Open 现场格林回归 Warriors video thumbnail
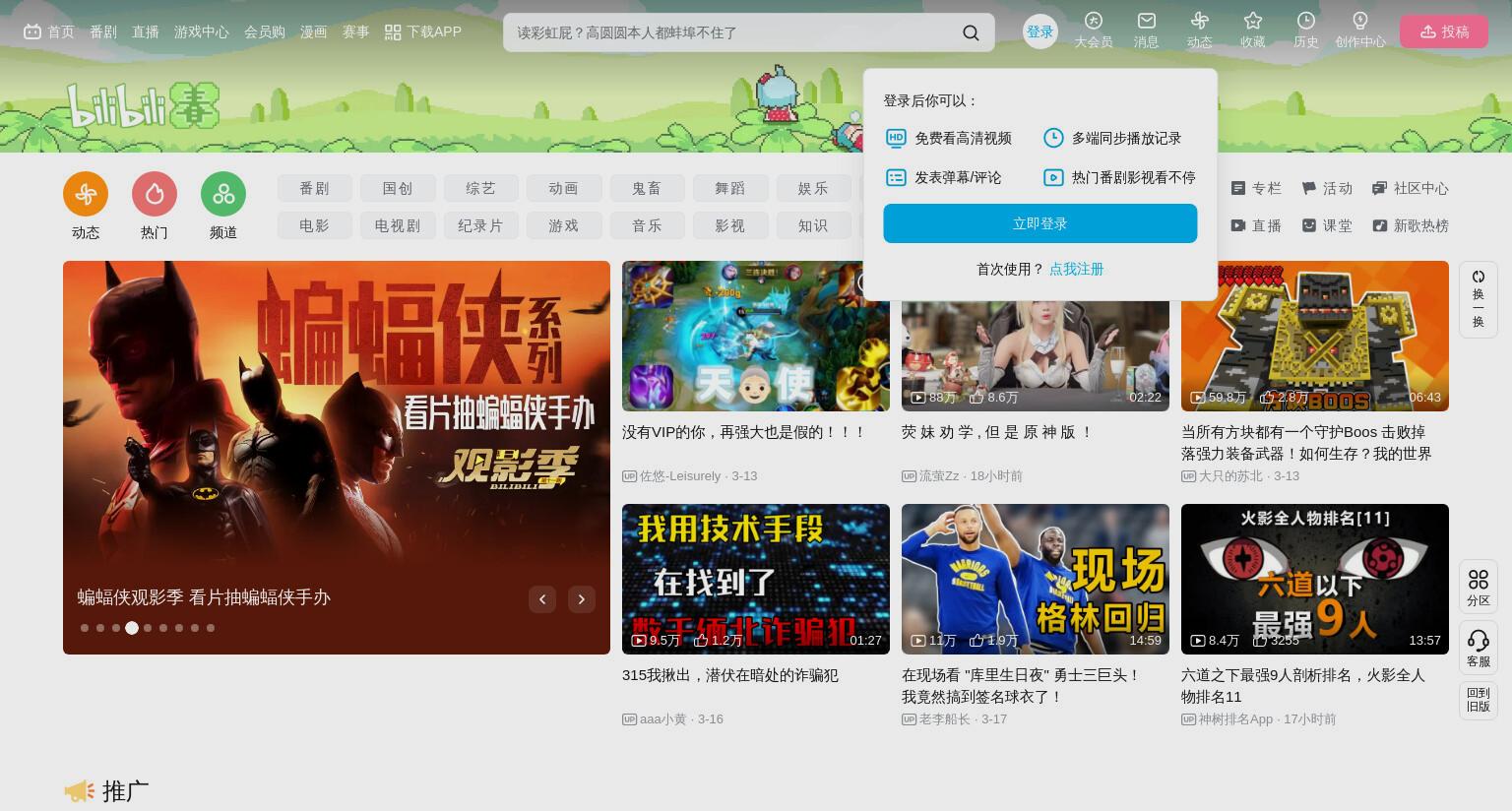This screenshot has width=1512, height=811. click(x=1036, y=579)
